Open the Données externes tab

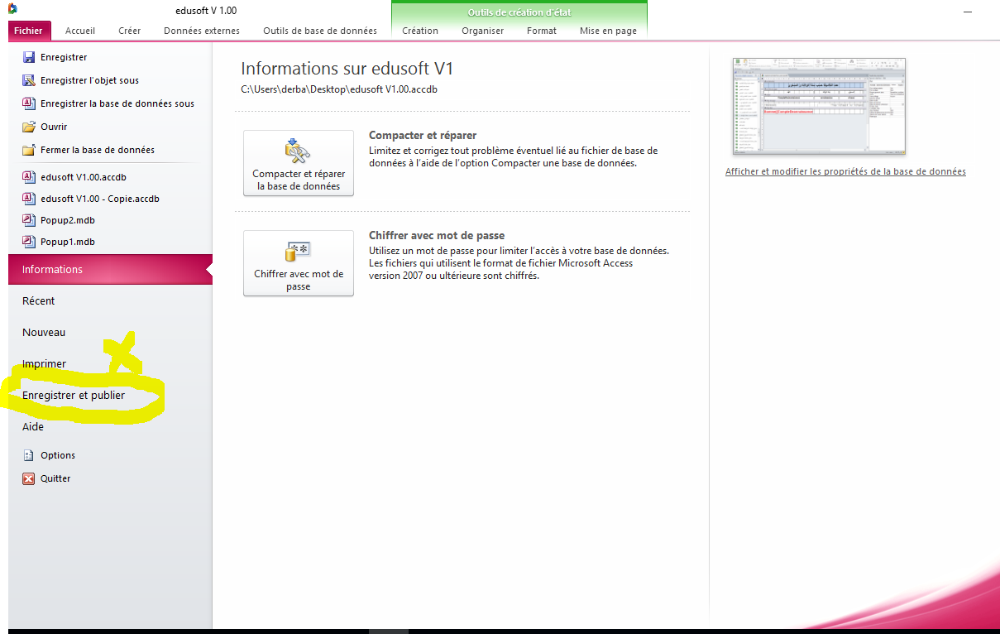(202, 31)
